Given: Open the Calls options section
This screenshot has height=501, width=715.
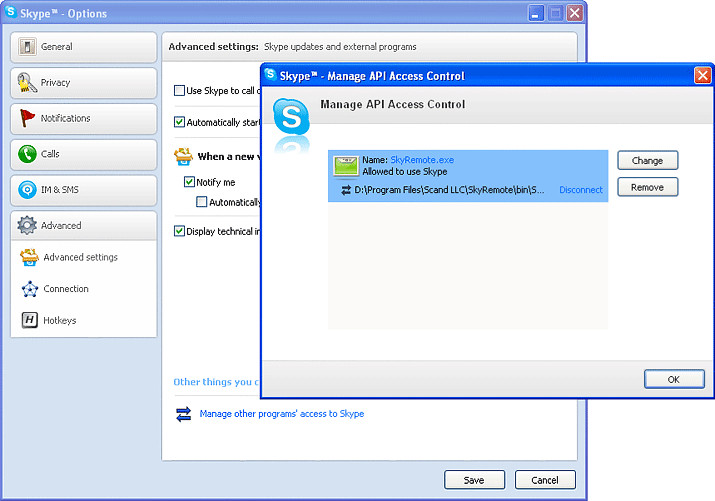Looking at the screenshot, I should tap(83, 154).
